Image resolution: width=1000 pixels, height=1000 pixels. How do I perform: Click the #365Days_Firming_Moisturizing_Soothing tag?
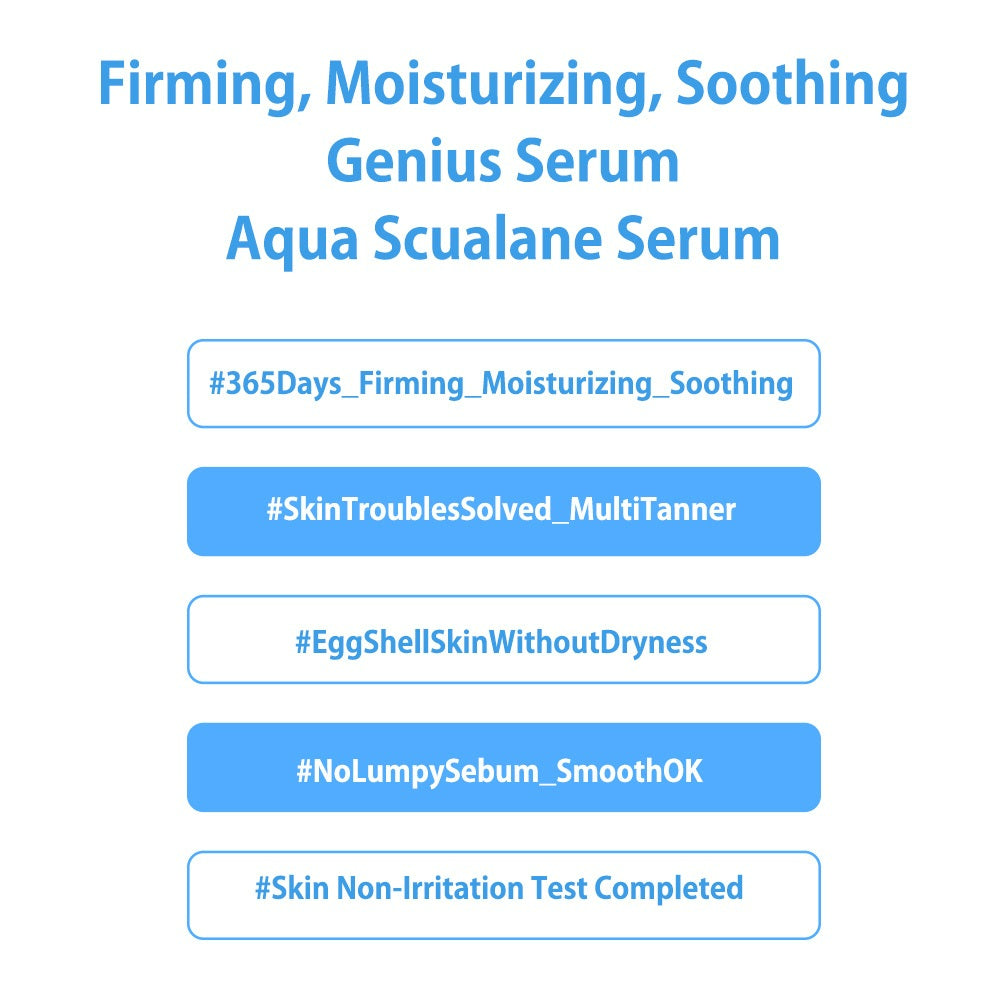(x=503, y=384)
